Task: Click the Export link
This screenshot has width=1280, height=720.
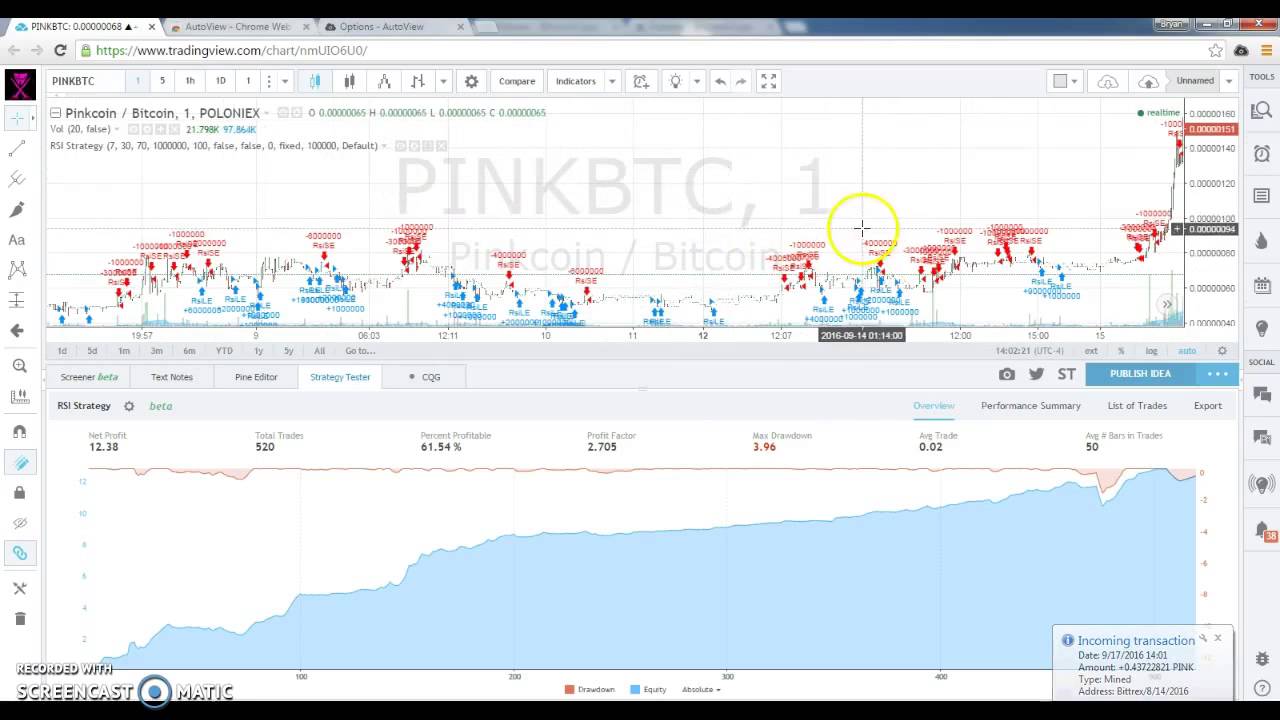Action: 1207,406
